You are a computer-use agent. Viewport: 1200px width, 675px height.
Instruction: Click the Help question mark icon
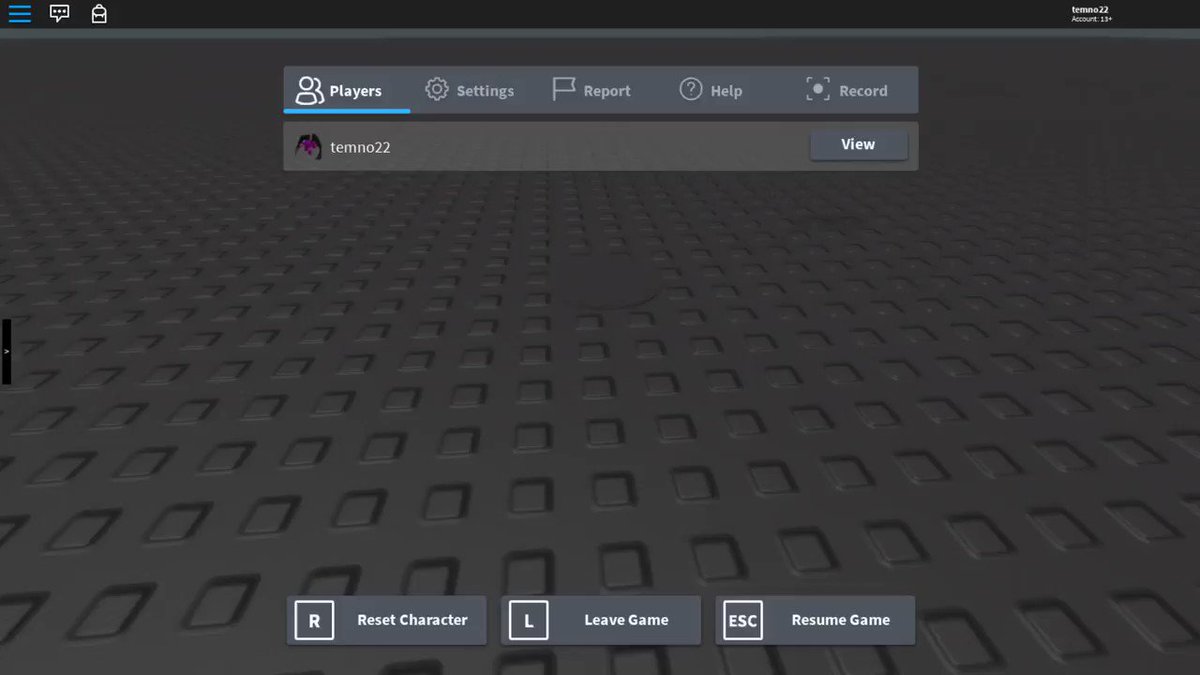691,89
